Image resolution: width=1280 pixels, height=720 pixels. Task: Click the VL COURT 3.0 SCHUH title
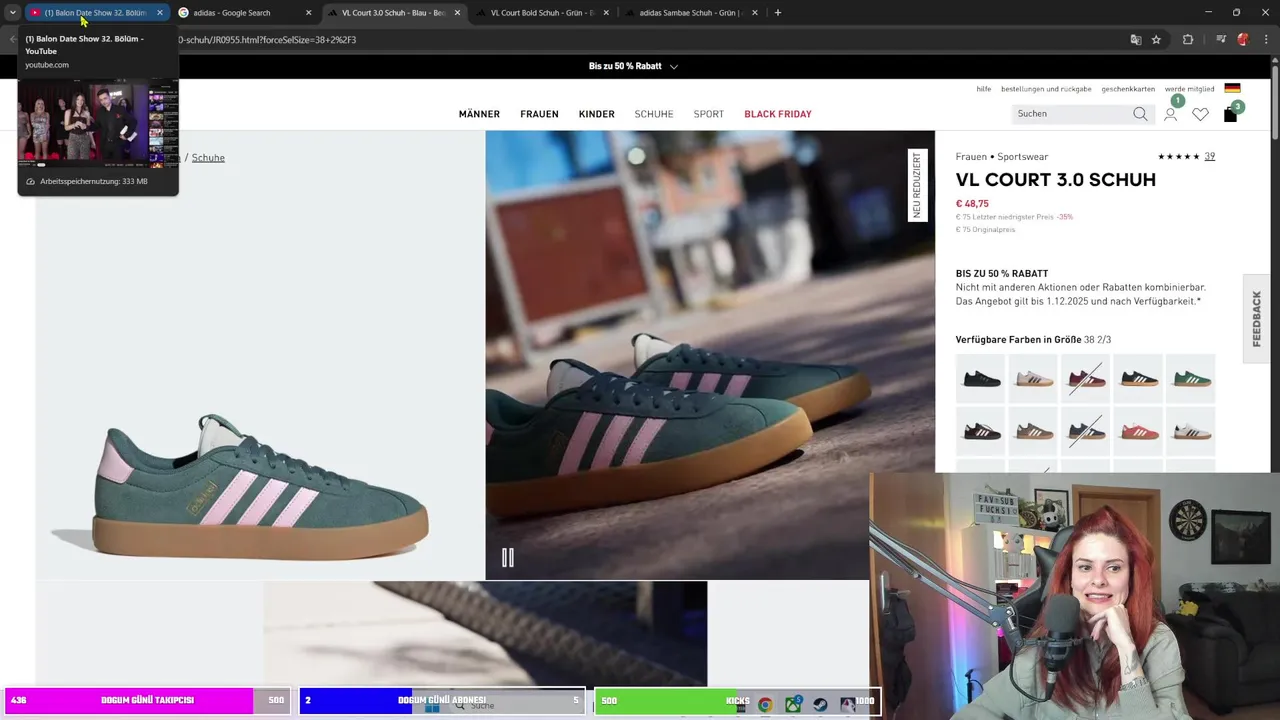coord(1055,180)
